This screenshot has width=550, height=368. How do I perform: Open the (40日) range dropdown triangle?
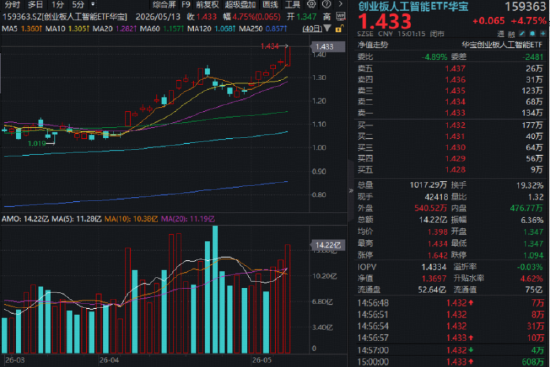tap(327, 28)
